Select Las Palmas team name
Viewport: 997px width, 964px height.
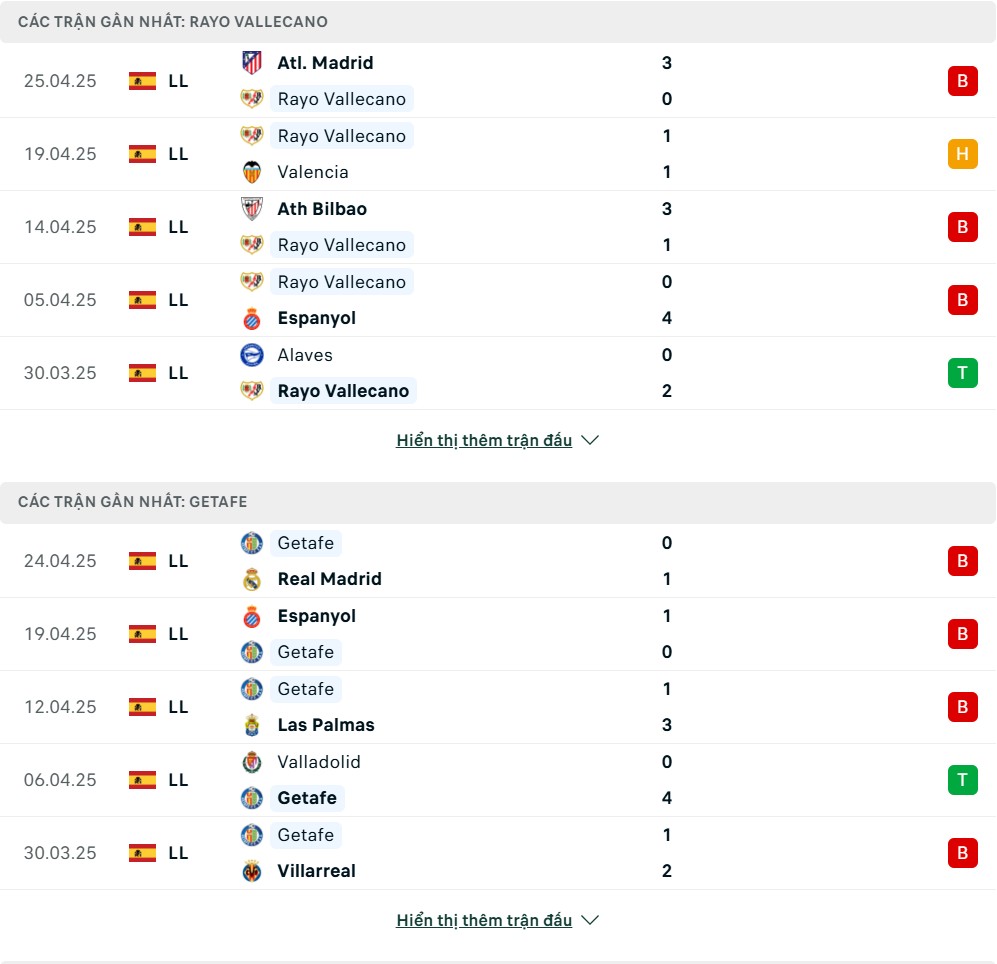point(326,725)
